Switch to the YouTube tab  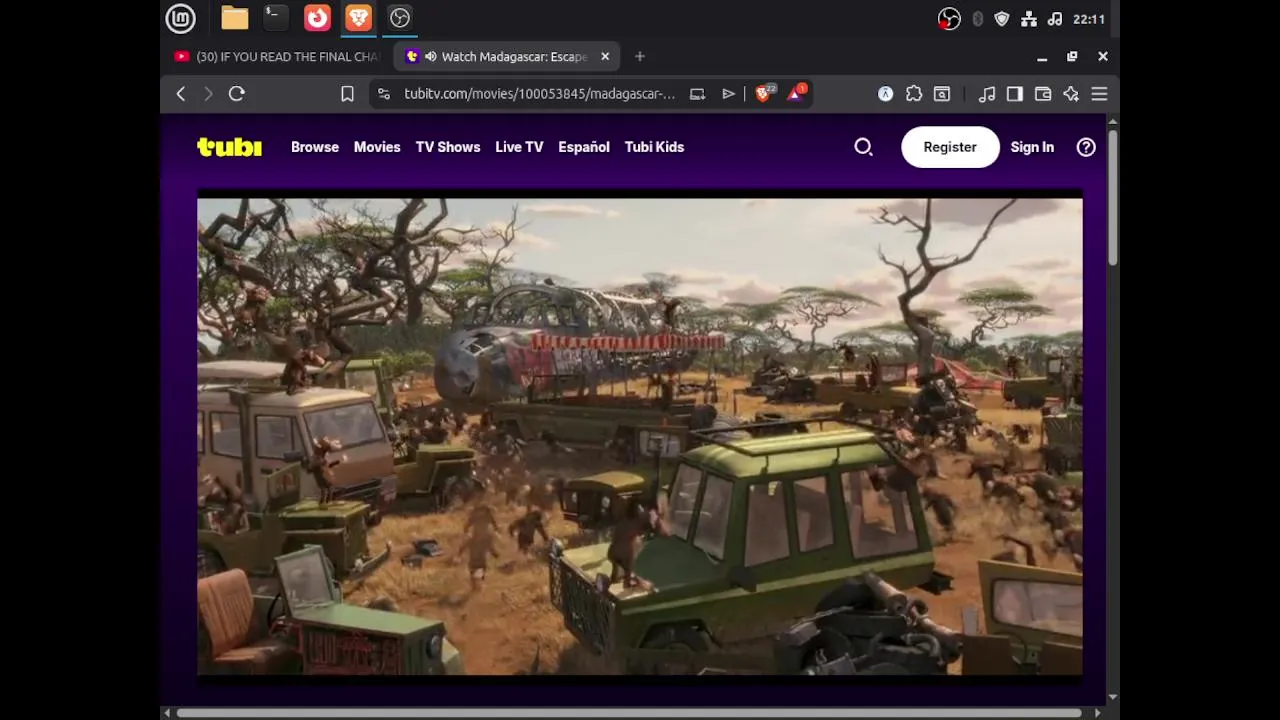coord(278,57)
